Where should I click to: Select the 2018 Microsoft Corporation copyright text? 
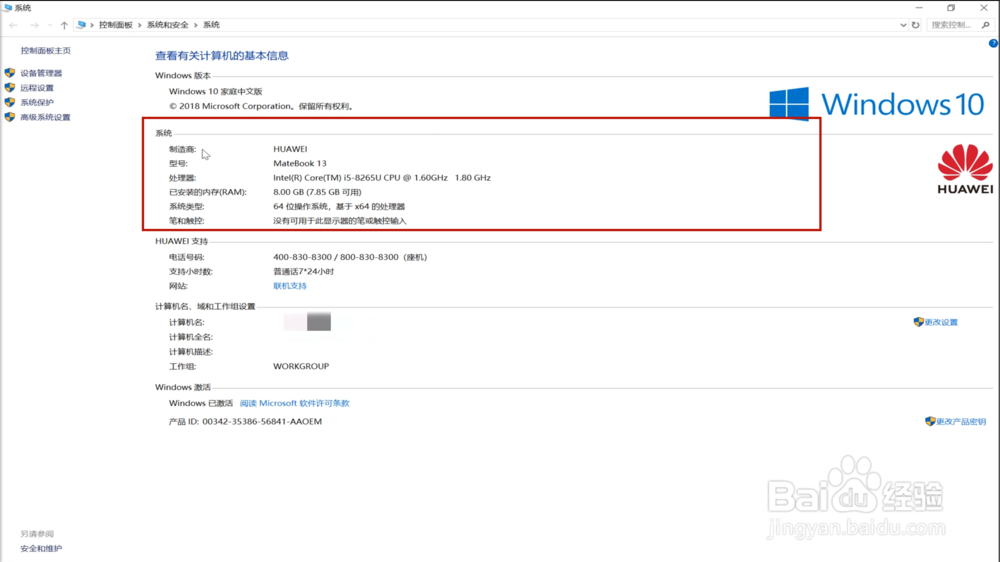(x=261, y=107)
